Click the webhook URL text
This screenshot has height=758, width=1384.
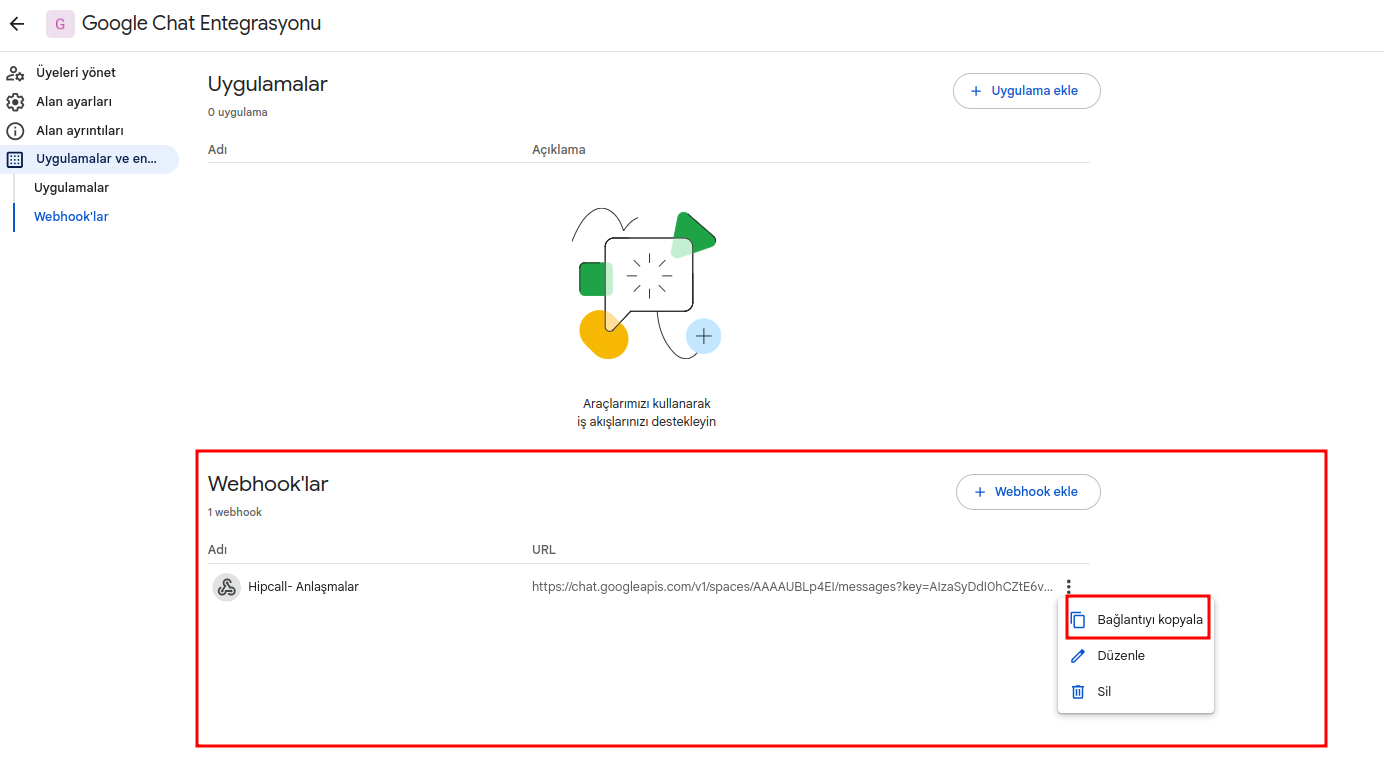tap(791, 587)
